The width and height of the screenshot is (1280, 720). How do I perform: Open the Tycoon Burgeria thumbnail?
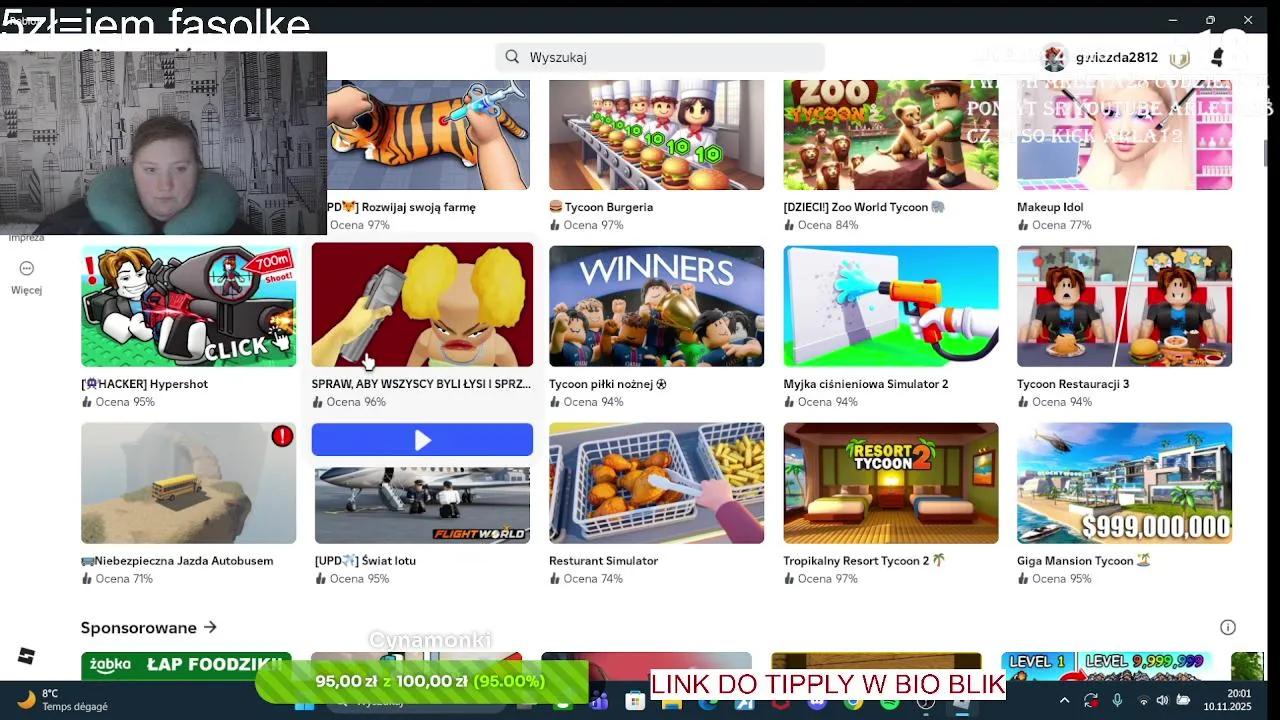pyautogui.click(x=656, y=135)
